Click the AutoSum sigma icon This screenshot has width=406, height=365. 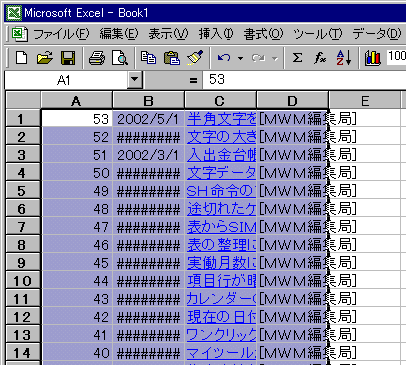tap(297, 58)
